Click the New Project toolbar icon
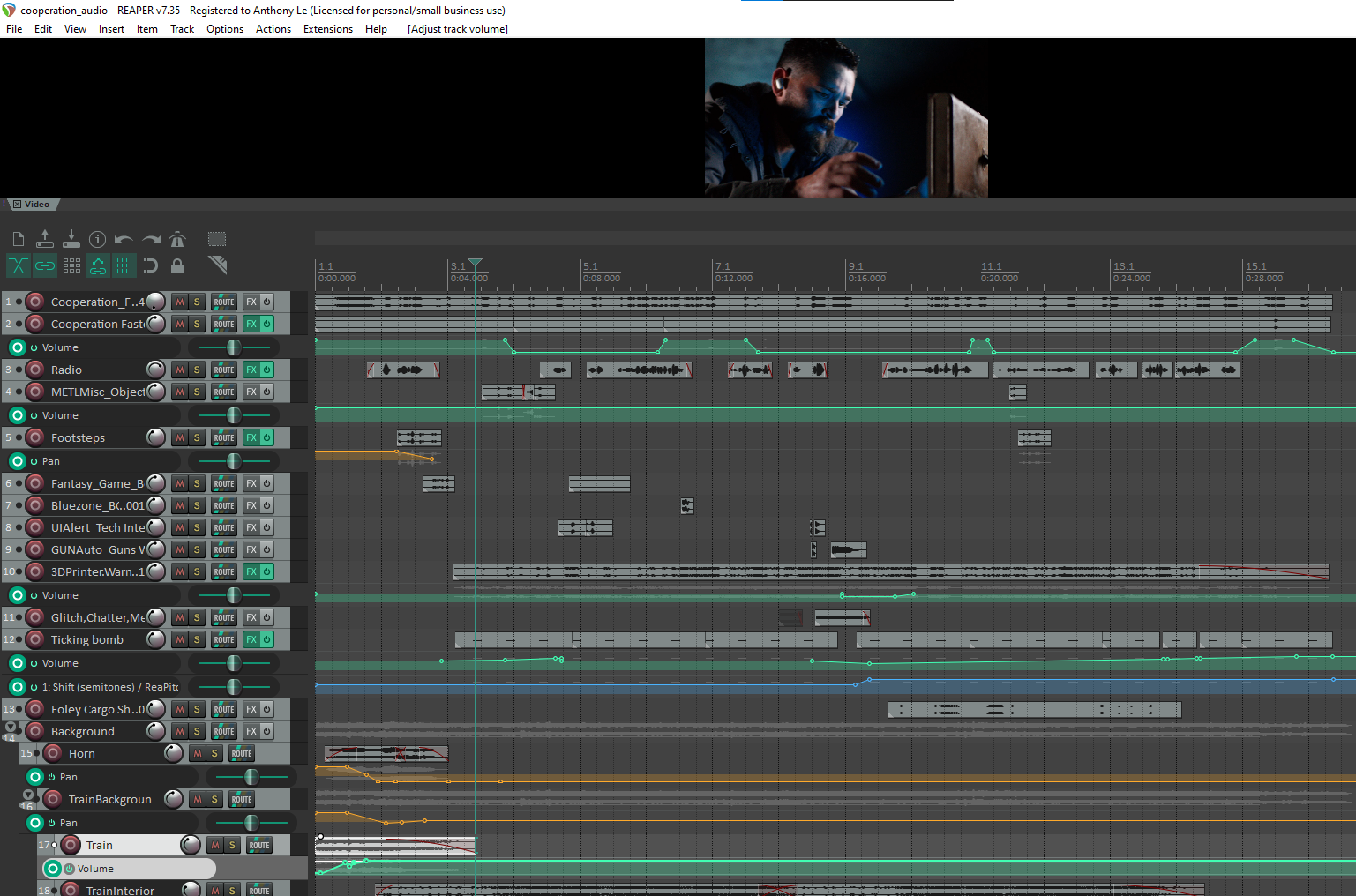 [19, 239]
